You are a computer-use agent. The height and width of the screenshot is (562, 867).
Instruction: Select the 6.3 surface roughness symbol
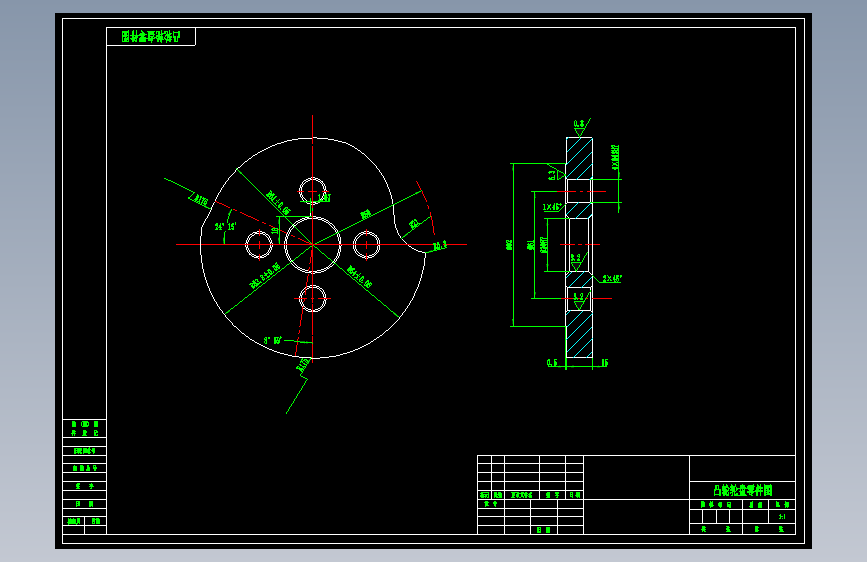[x=556, y=175]
